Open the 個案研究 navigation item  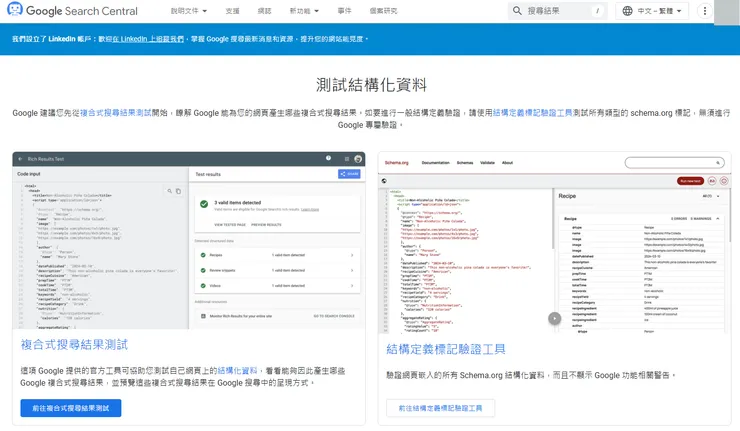point(383,11)
